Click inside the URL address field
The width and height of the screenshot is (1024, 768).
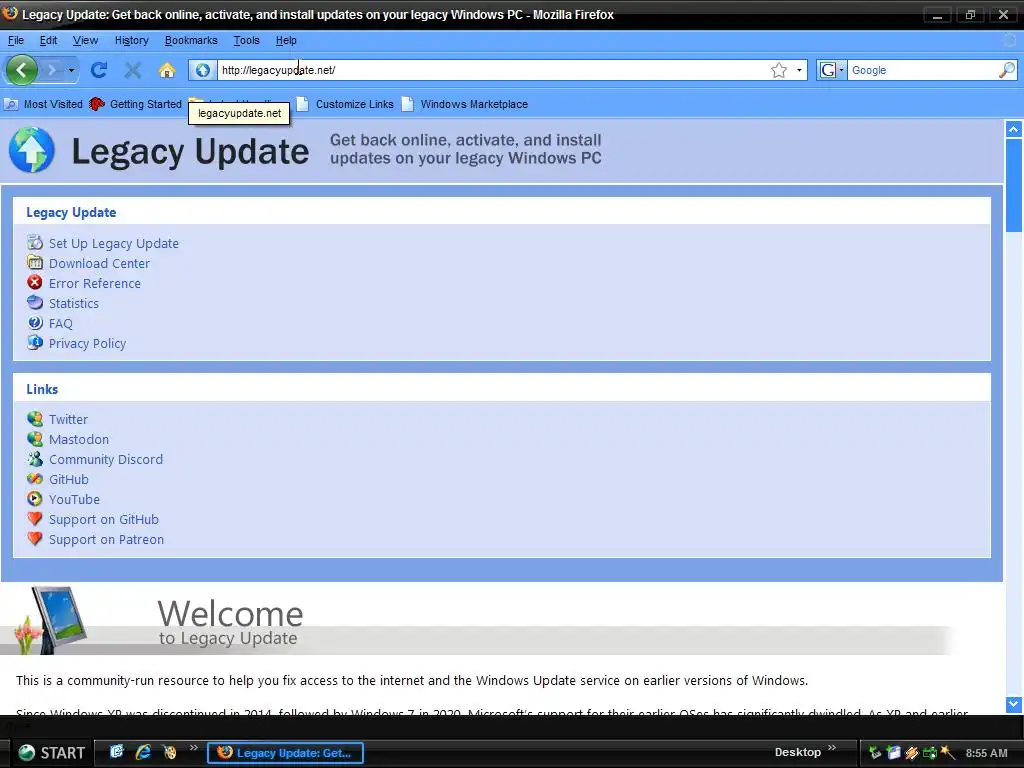click(494, 70)
